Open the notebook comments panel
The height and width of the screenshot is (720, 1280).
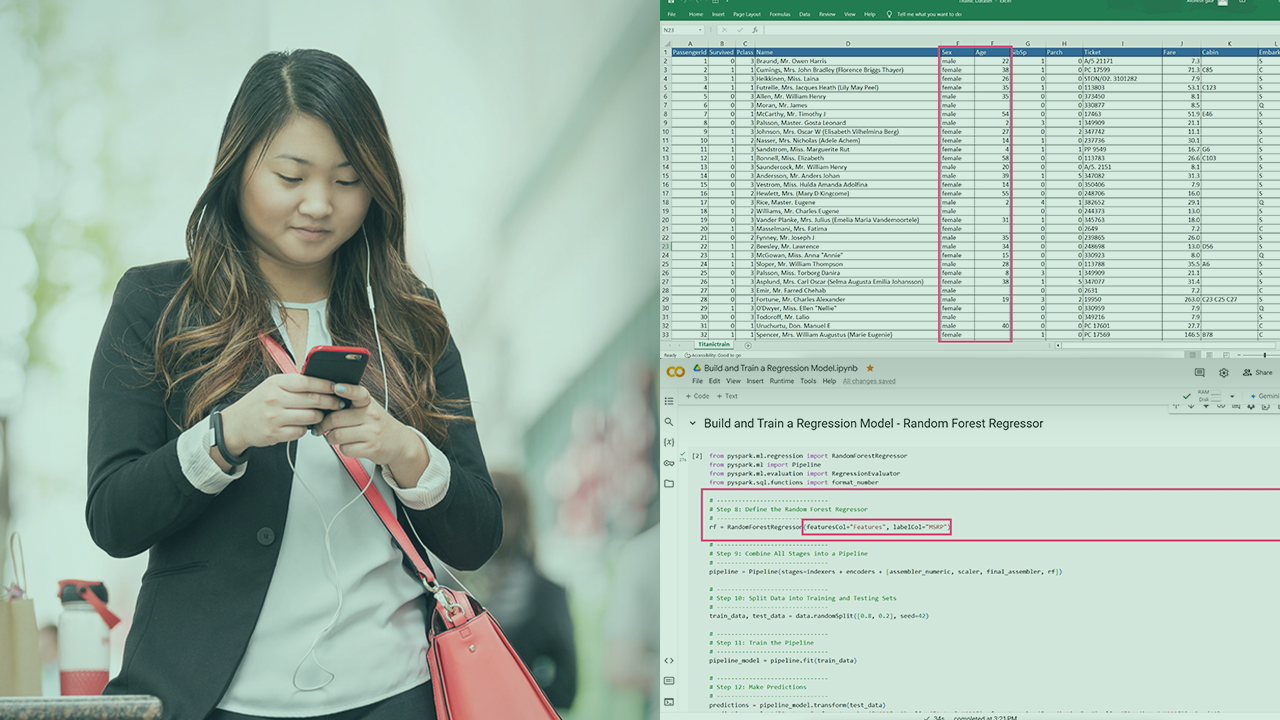[x=1199, y=372]
